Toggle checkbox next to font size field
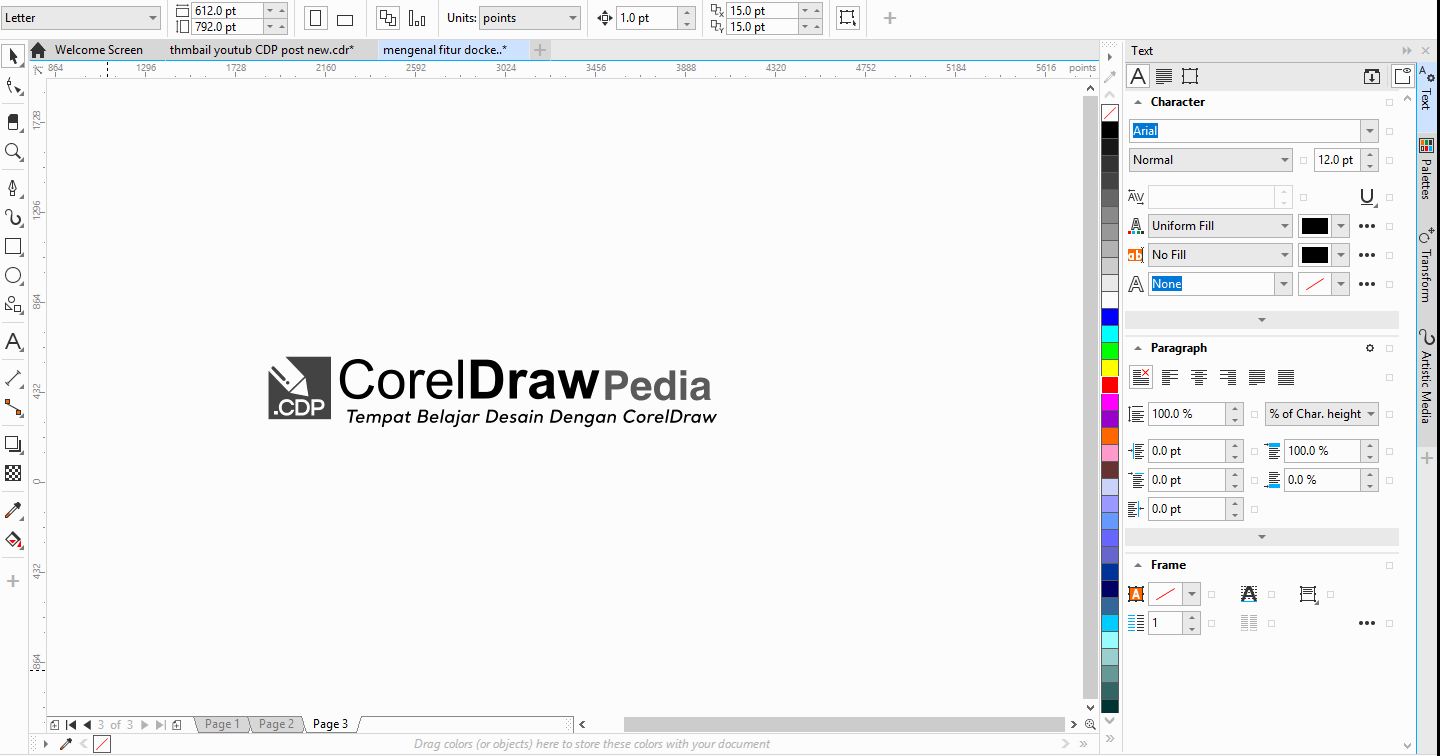This screenshot has width=1440, height=756. click(x=1390, y=160)
